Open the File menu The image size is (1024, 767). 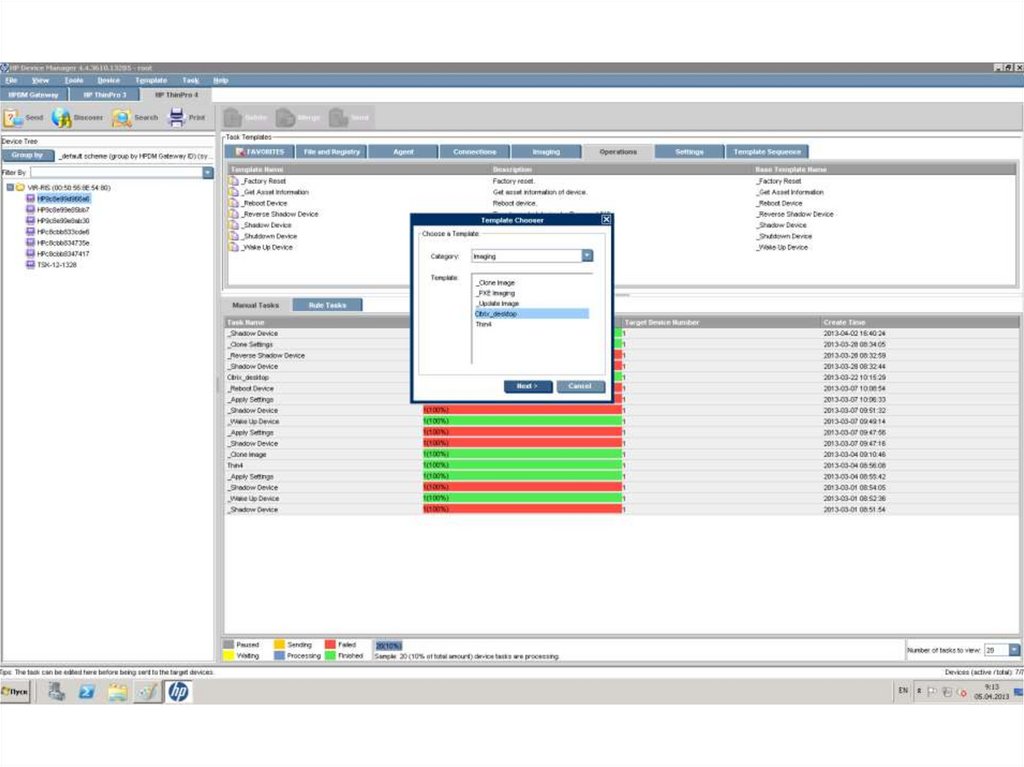click(11, 80)
